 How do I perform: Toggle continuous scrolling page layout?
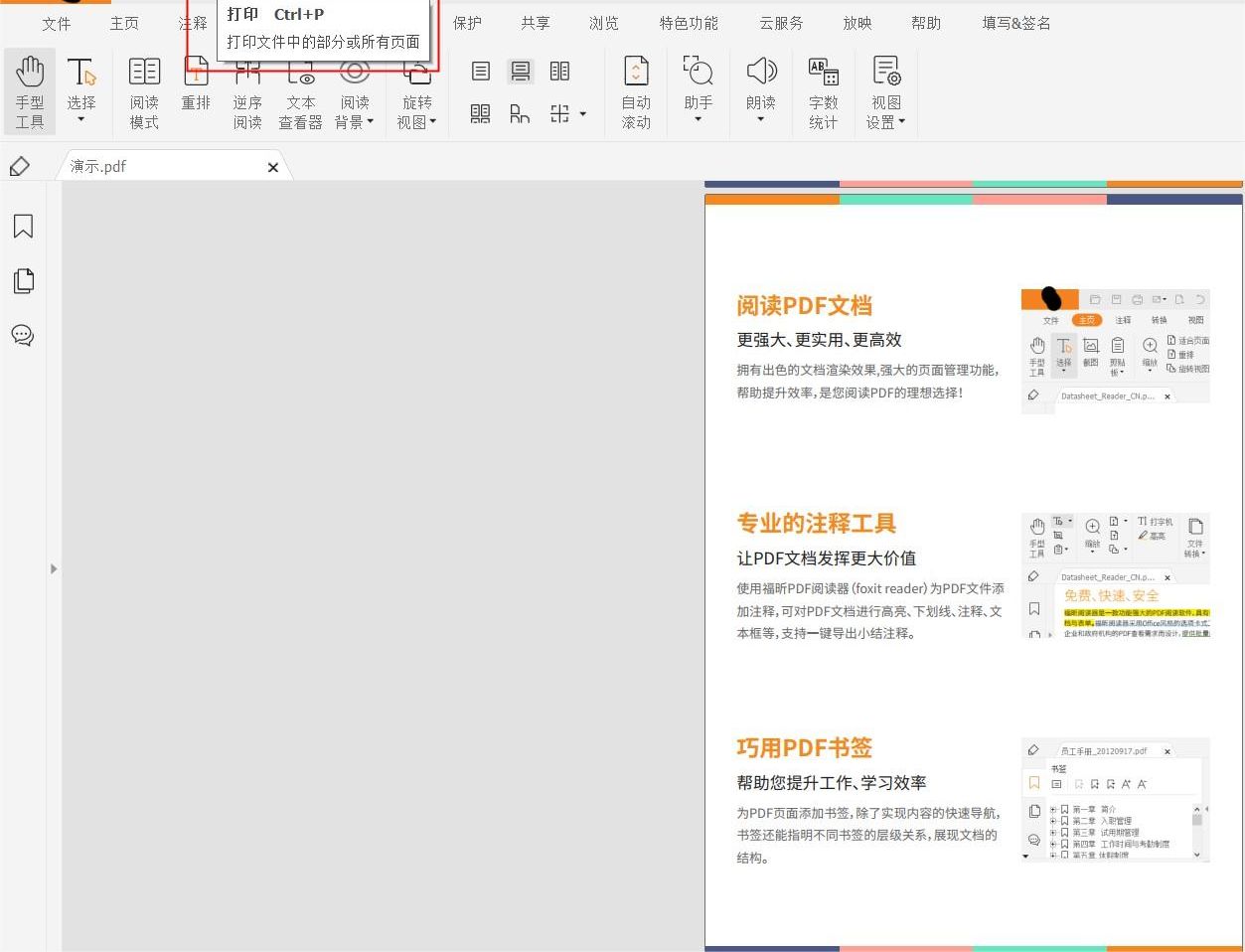[x=520, y=71]
